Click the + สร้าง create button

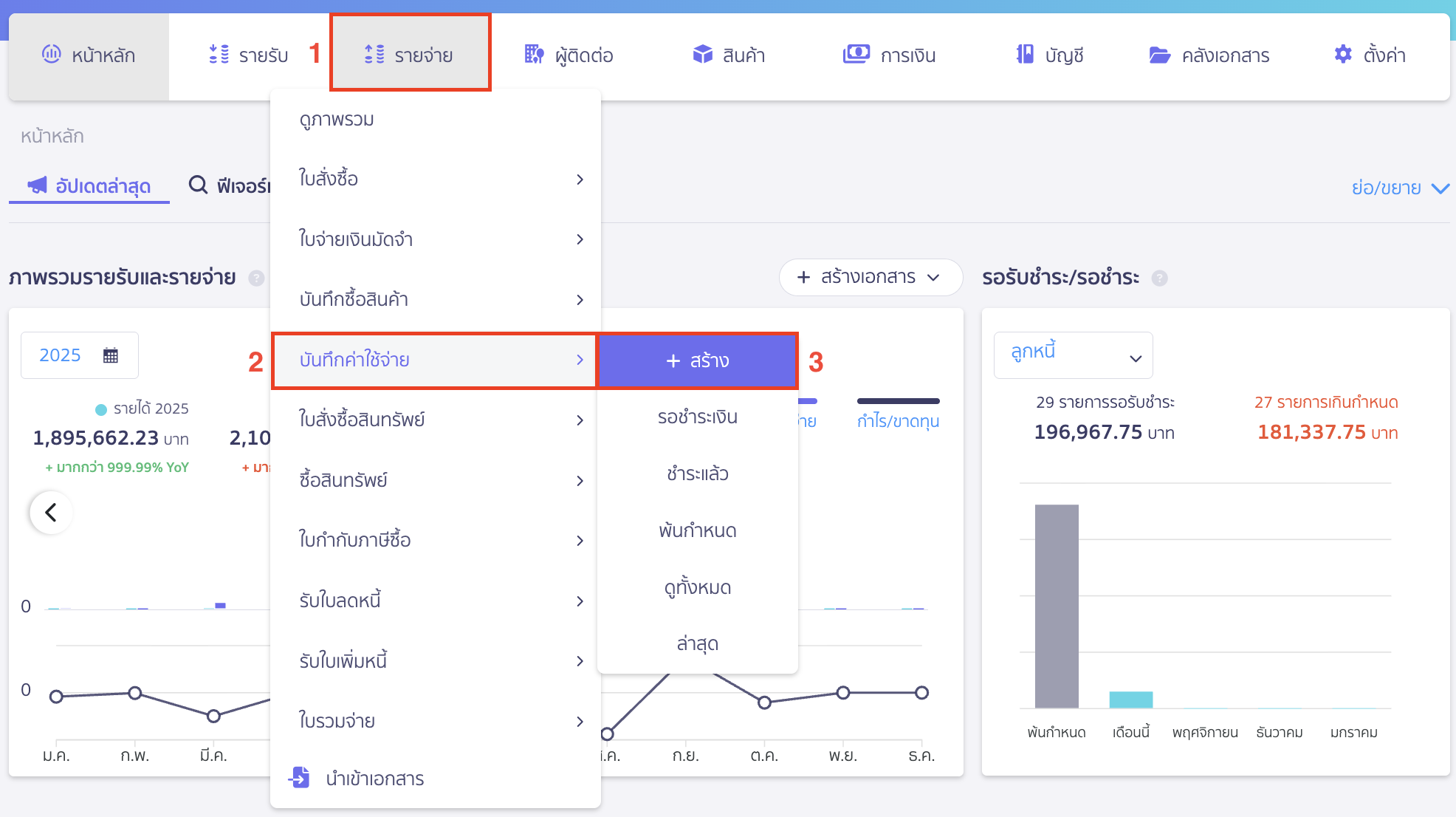[697, 361]
